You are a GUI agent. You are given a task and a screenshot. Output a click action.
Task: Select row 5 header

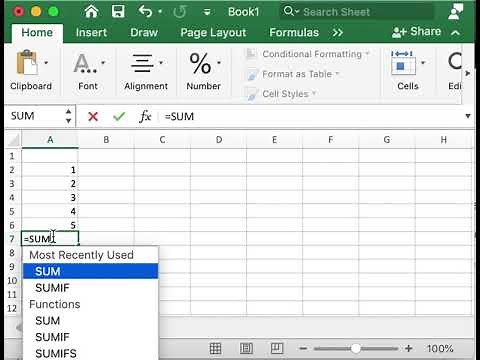[x=12, y=211]
